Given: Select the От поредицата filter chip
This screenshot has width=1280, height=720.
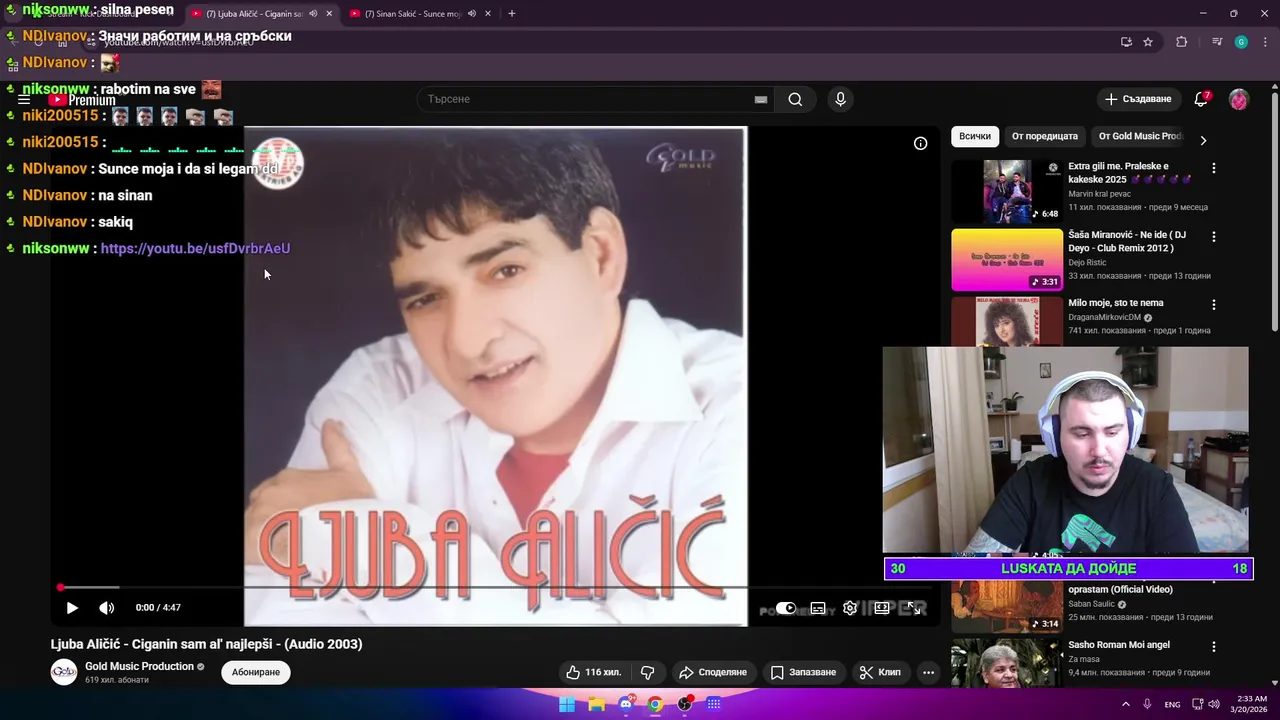Looking at the screenshot, I should pos(1045,136).
